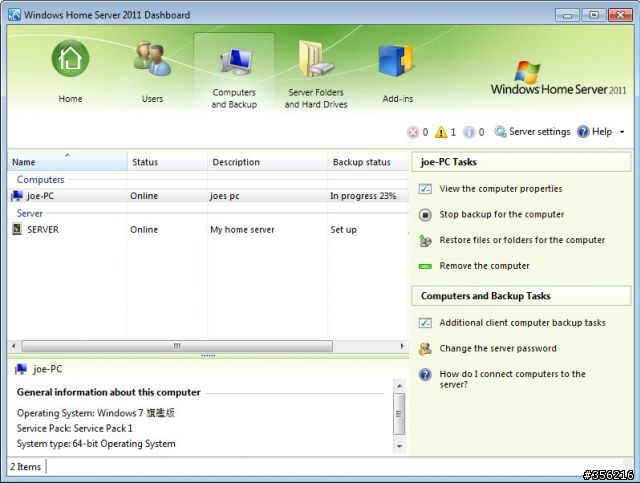Click the change server password icon
Viewport: 640px width, 483px height.
425,349
